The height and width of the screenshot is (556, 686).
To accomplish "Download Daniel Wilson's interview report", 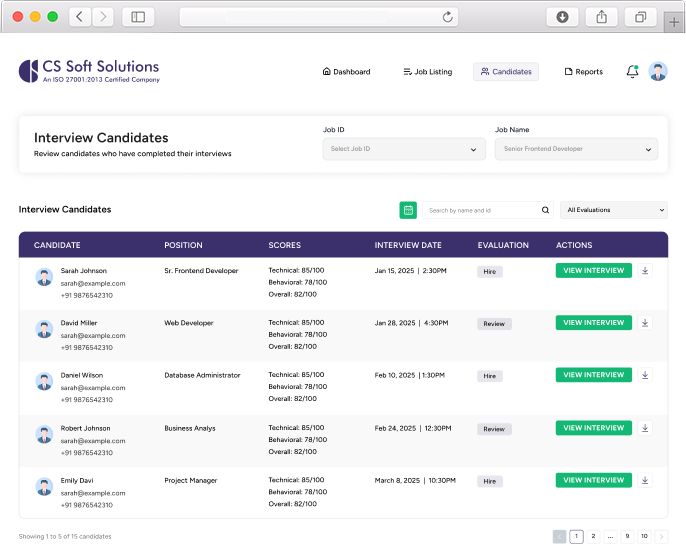I will pyautogui.click(x=645, y=375).
